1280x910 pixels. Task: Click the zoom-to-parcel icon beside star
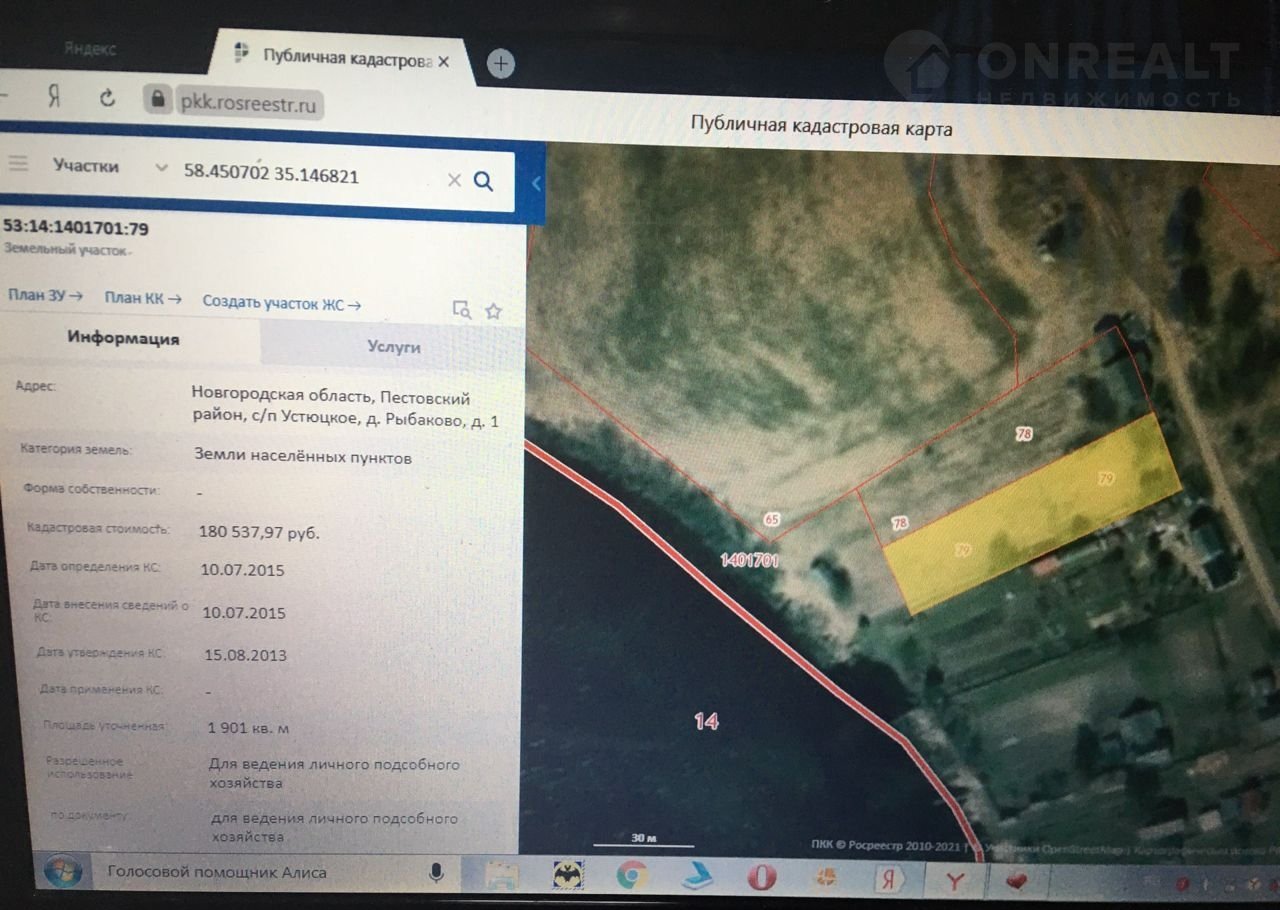coord(461,309)
